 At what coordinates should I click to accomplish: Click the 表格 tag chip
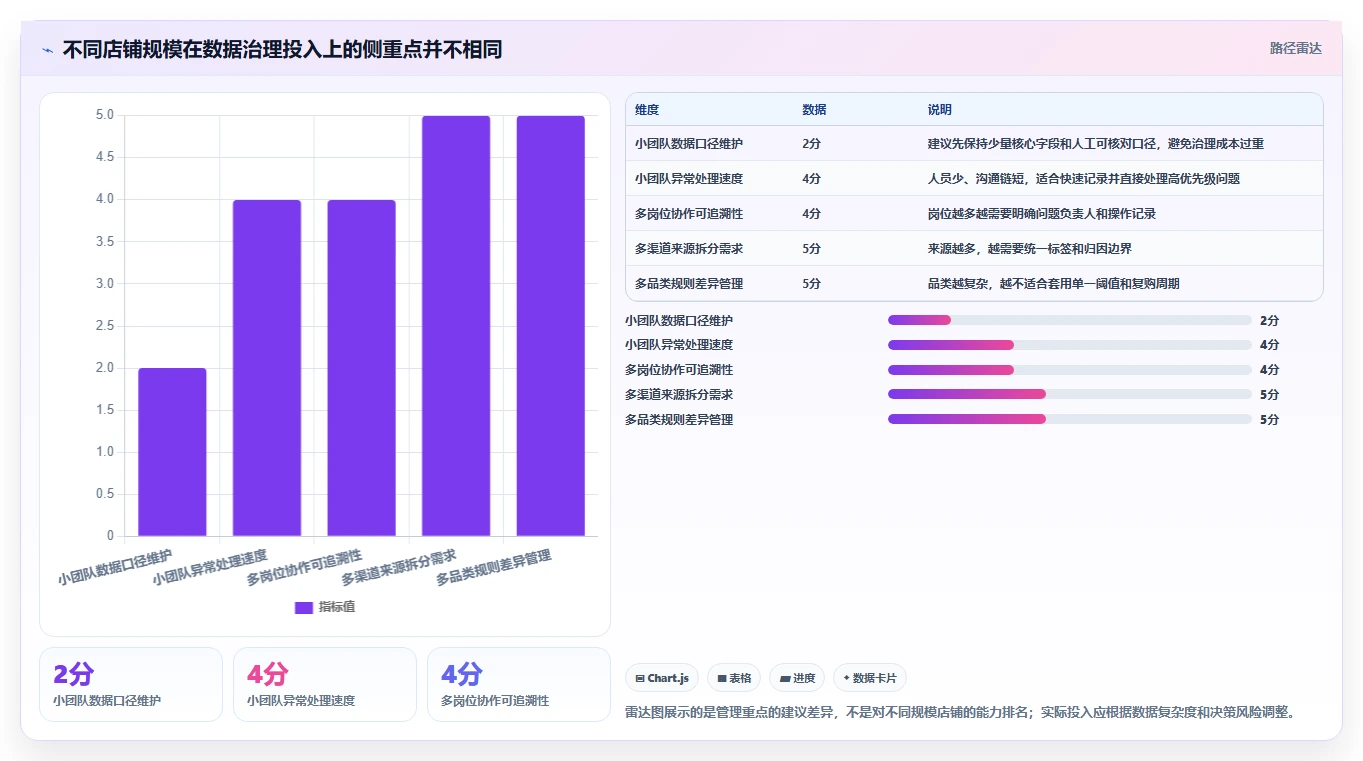pyautogui.click(x=734, y=678)
